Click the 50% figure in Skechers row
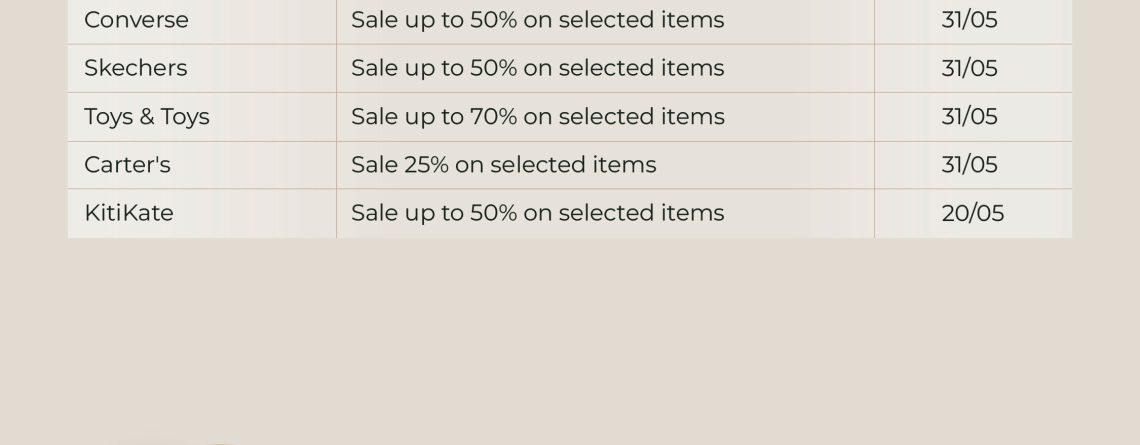The height and width of the screenshot is (445, 1140). pos(494,68)
